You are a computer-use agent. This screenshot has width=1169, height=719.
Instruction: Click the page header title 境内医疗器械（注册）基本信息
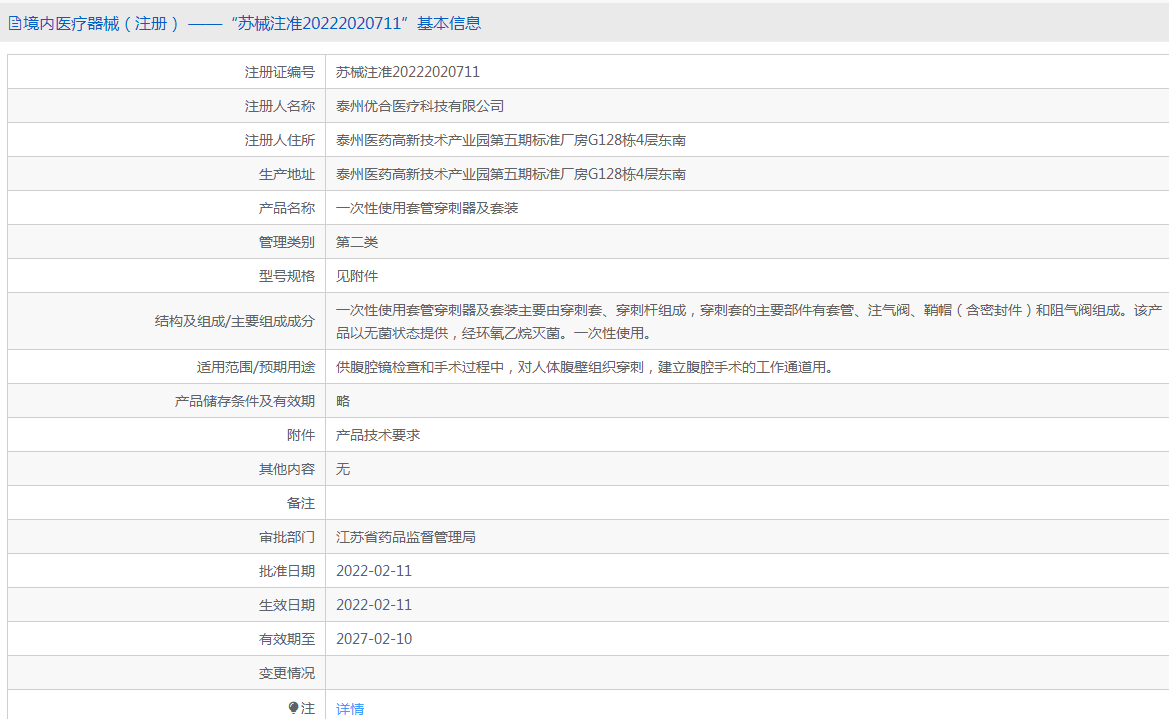[x=251, y=24]
